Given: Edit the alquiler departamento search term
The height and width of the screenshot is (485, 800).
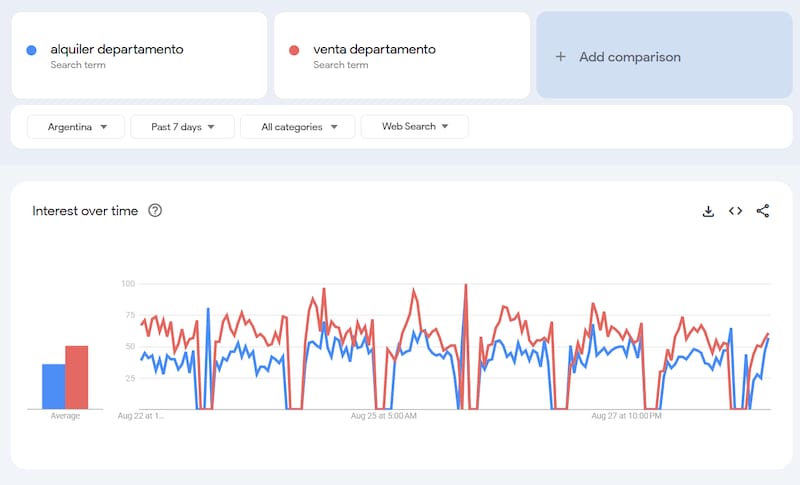Looking at the screenshot, I should 116,49.
